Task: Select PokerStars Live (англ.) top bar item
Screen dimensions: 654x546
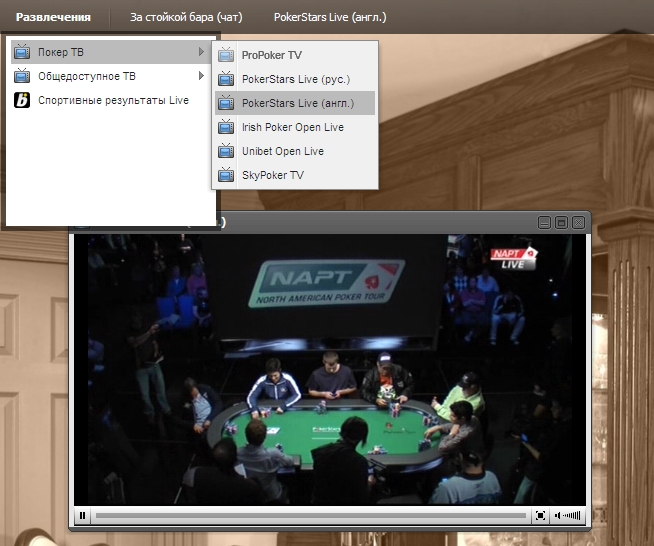Action: click(x=330, y=17)
